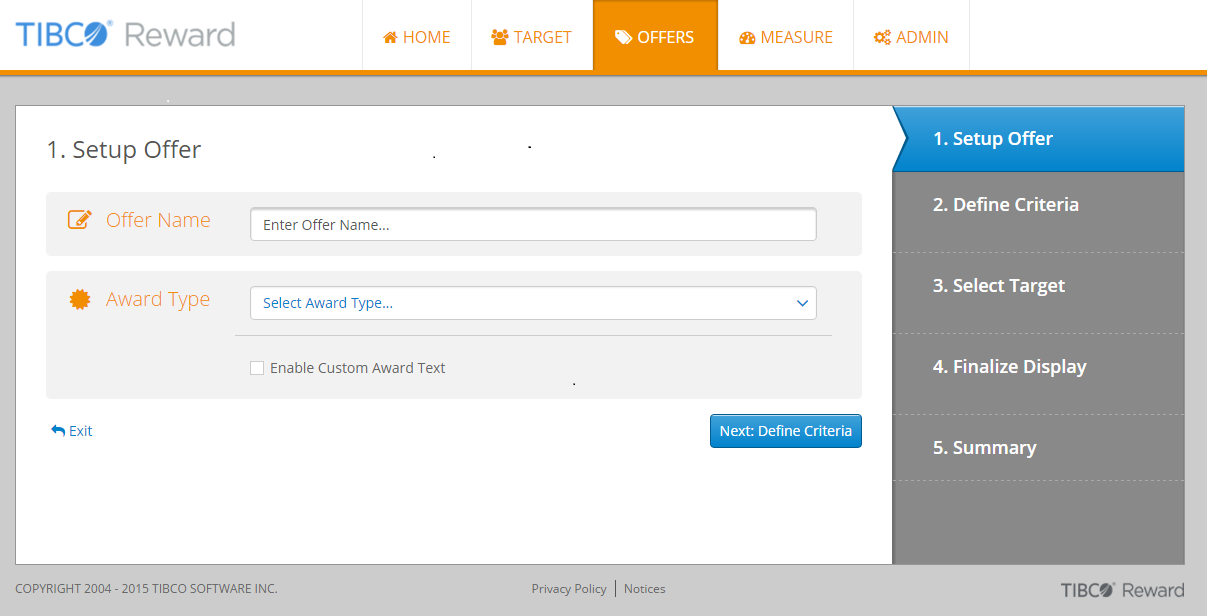Open step 4. Finalize Display
Screen dimensions: 1207x616
[x=1038, y=374]
